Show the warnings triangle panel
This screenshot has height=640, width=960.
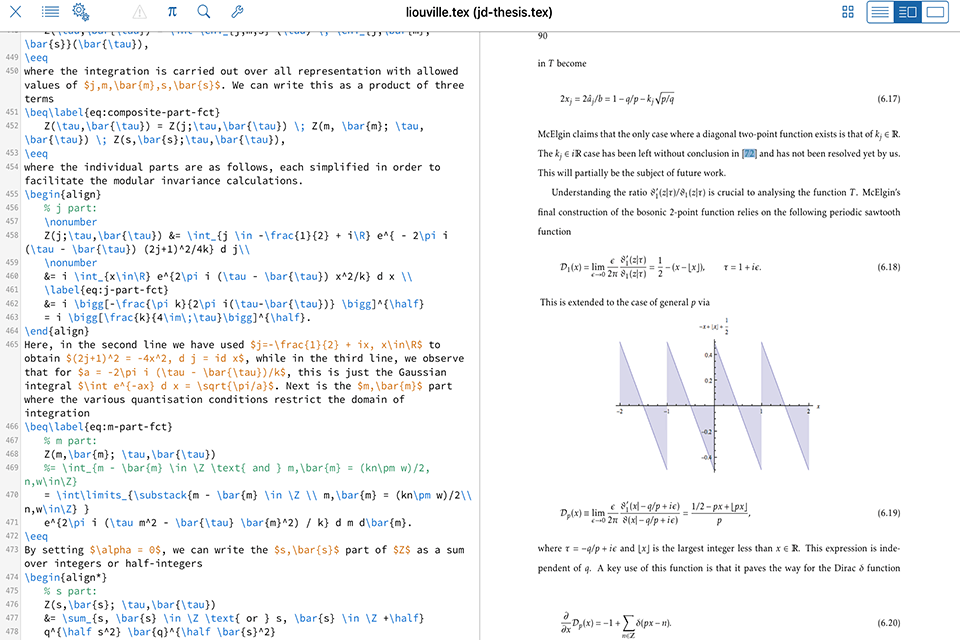[x=140, y=12]
